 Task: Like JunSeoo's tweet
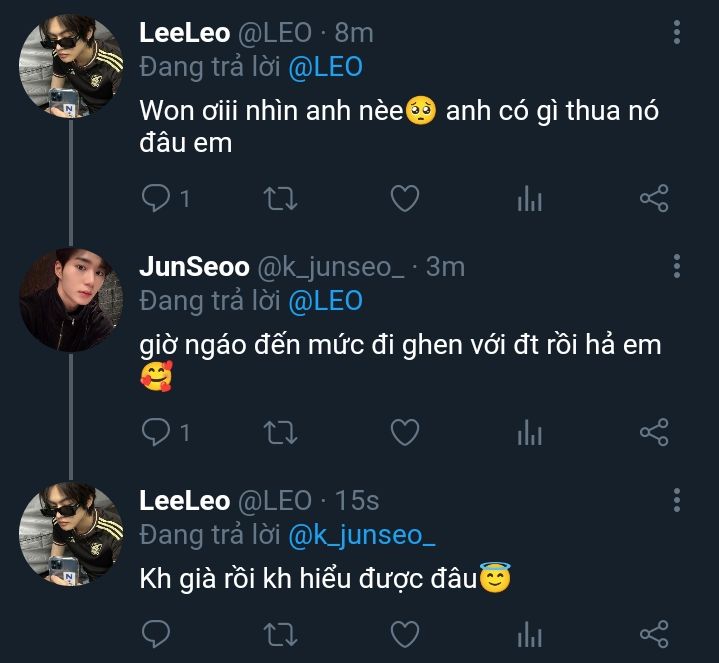click(x=404, y=432)
